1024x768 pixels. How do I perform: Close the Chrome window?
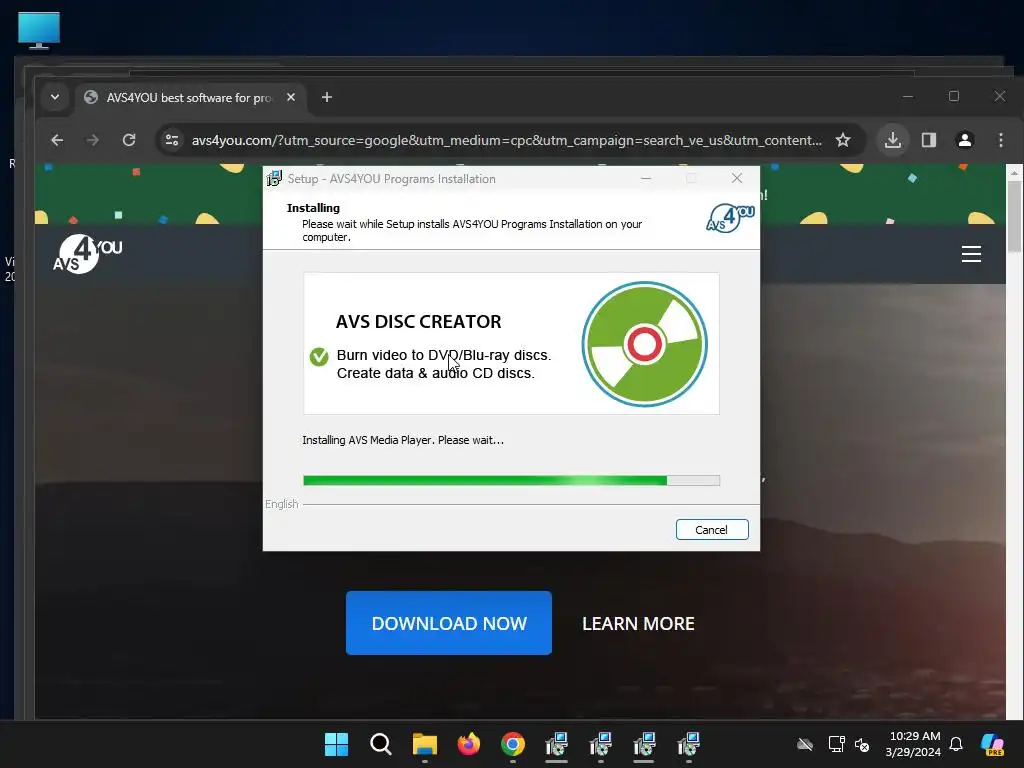coord(1000,97)
